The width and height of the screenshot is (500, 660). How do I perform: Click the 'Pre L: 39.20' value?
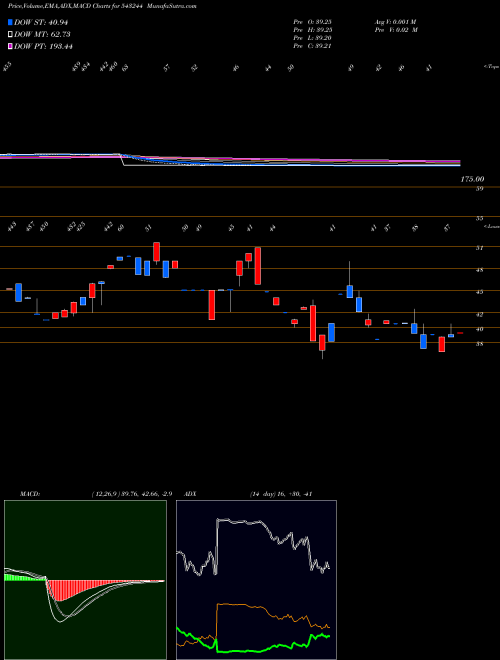(312, 38)
